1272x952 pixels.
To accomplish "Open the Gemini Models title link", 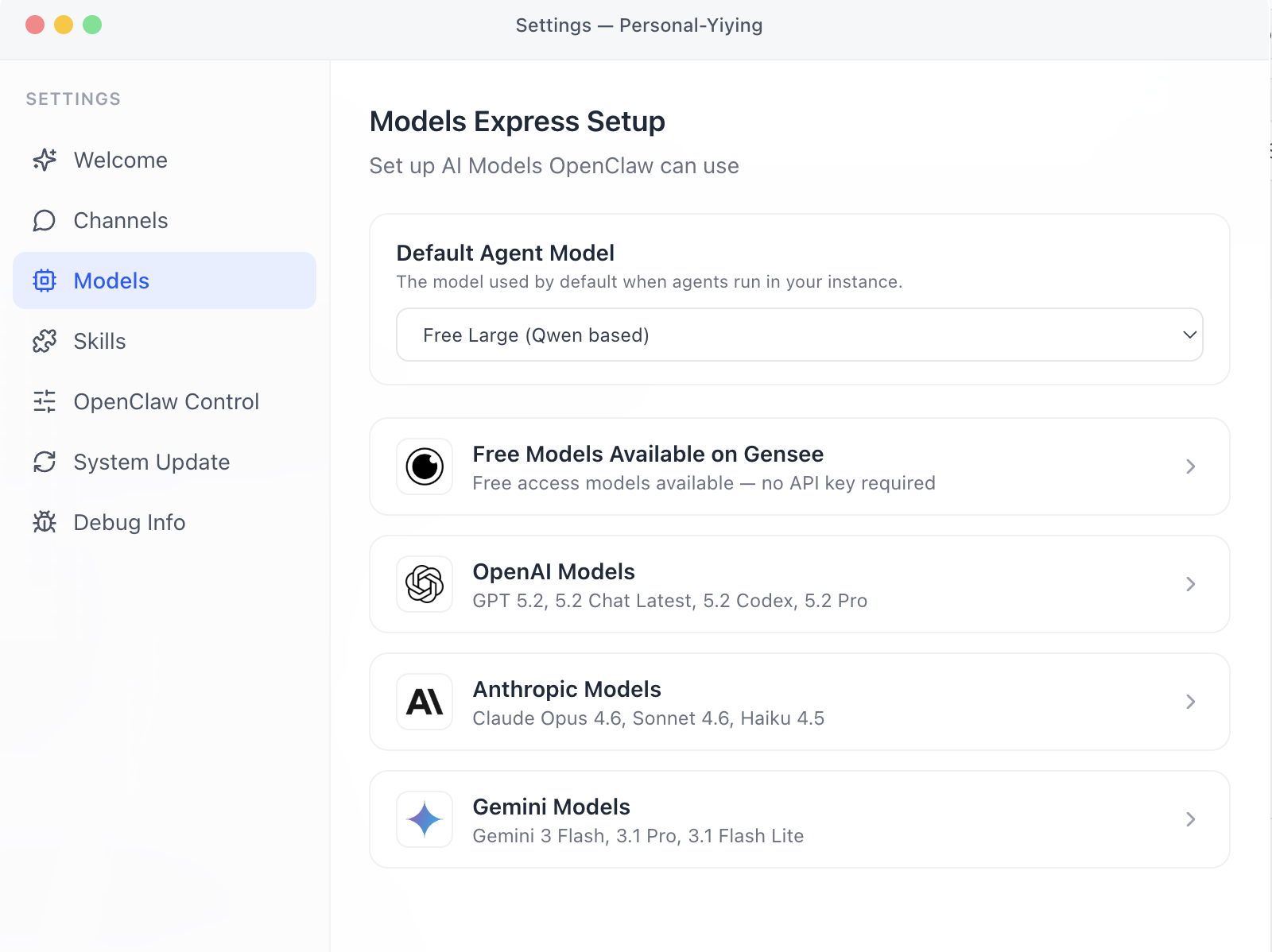I will (551, 807).
